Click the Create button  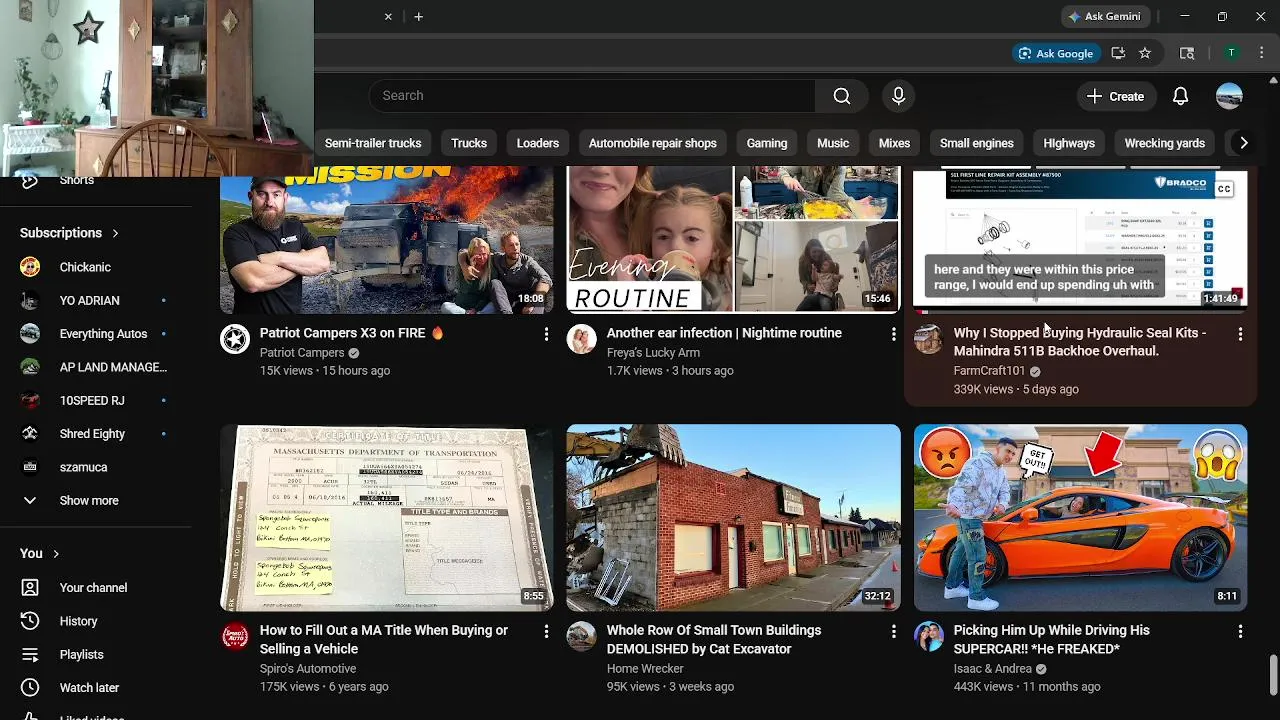click(x=1115, y=96)
